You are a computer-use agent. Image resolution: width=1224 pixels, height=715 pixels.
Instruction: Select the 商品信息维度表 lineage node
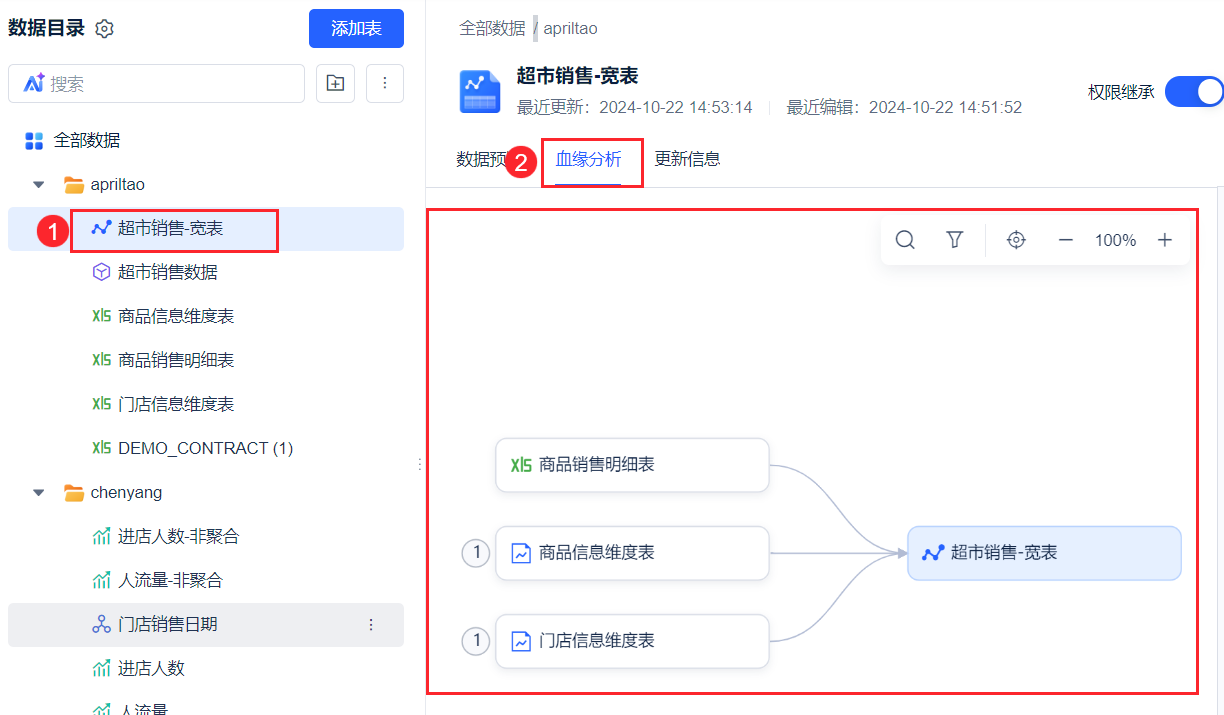[632, 553]
